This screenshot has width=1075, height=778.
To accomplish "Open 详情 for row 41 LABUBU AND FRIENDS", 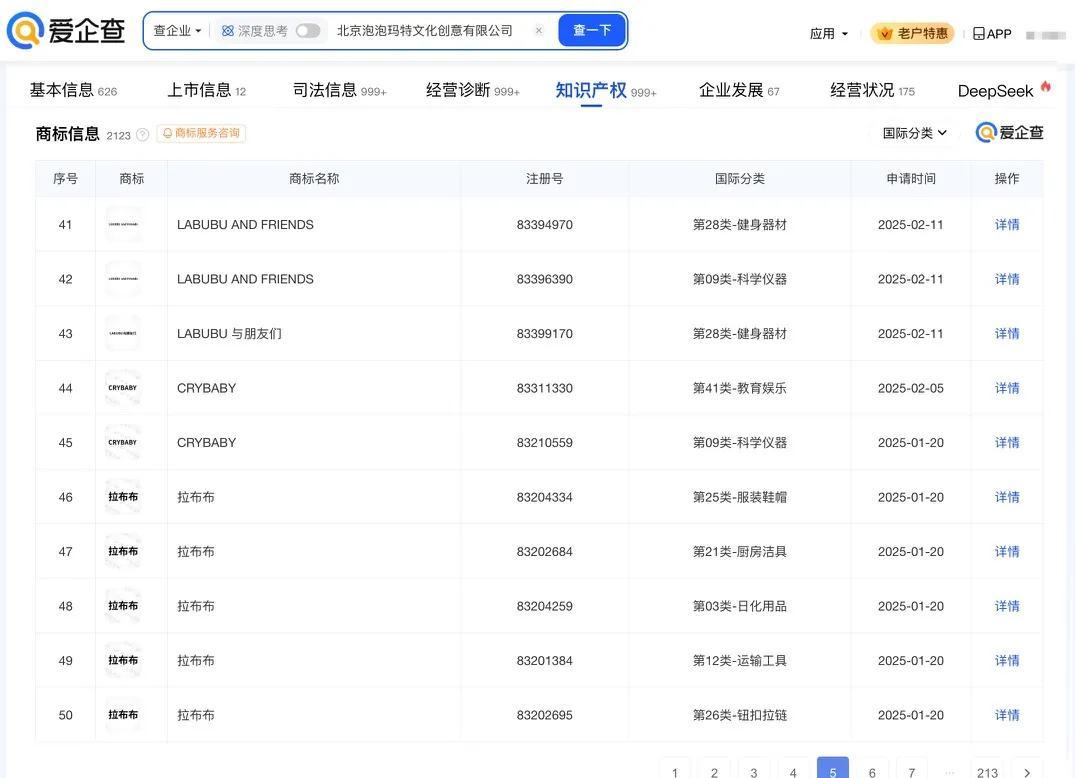I will (x=1007, y=225).
